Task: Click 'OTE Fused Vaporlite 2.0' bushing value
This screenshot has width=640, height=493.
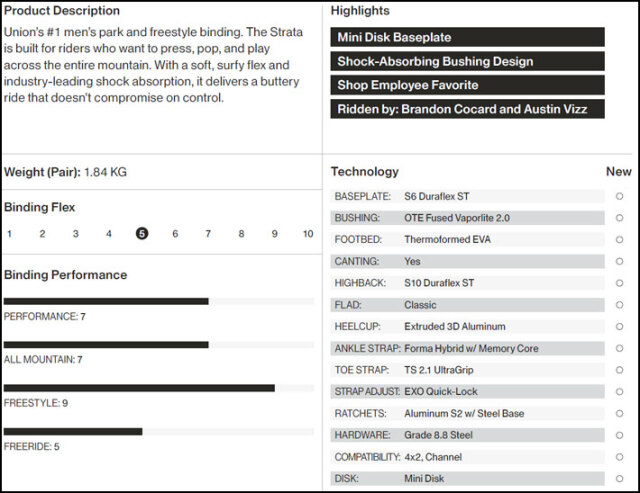Action: (x=457, y=218)
